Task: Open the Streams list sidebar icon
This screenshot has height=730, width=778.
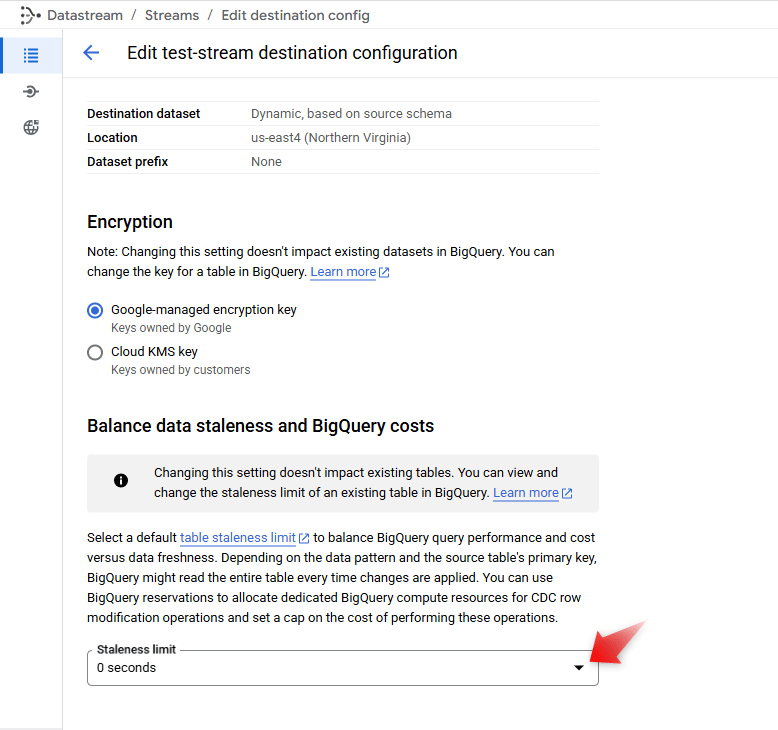Action: click(x=31, y=55)
